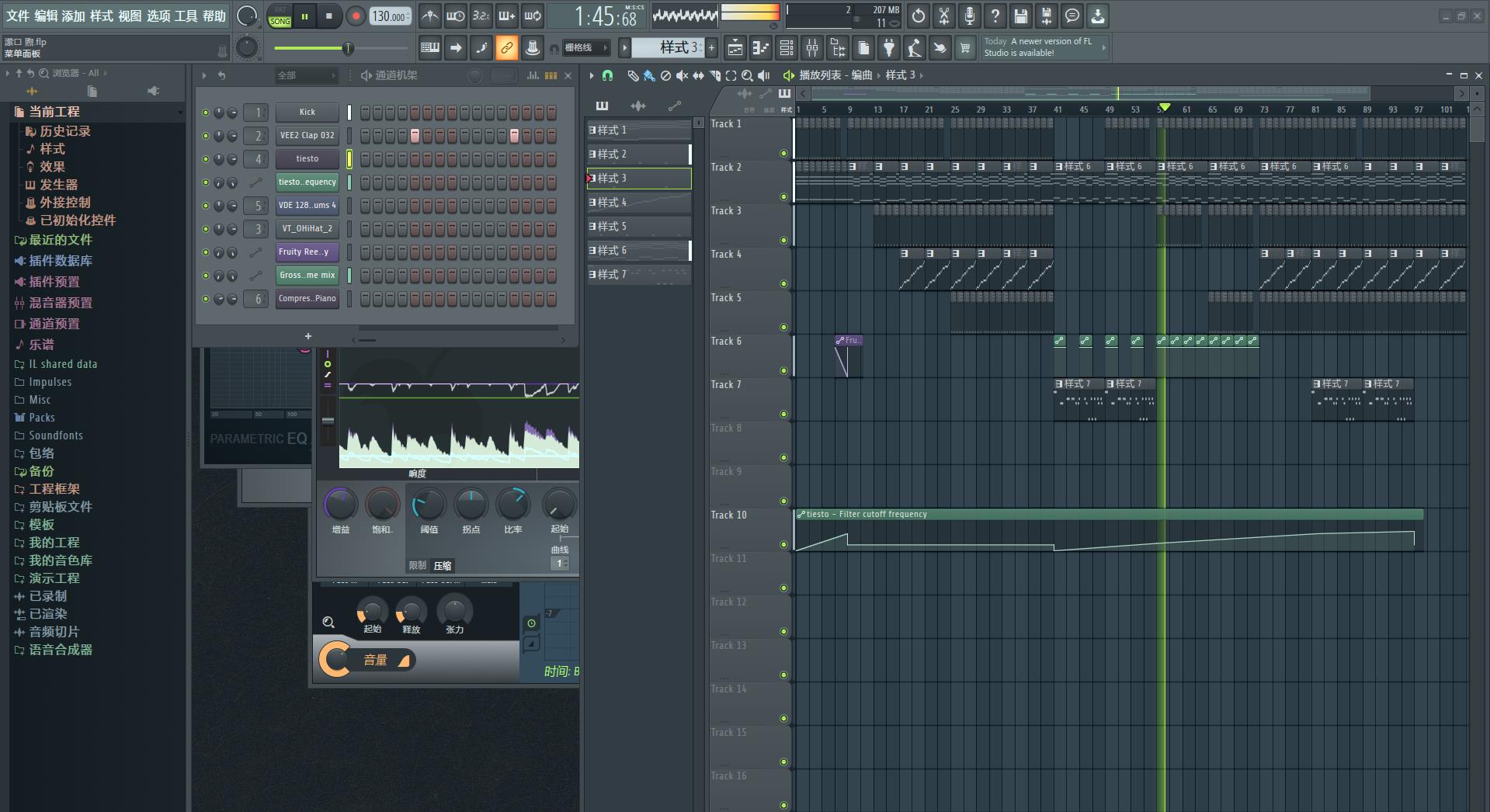Open the playlist options arrow menu
1490x812 pixels.
pos(591,75)
